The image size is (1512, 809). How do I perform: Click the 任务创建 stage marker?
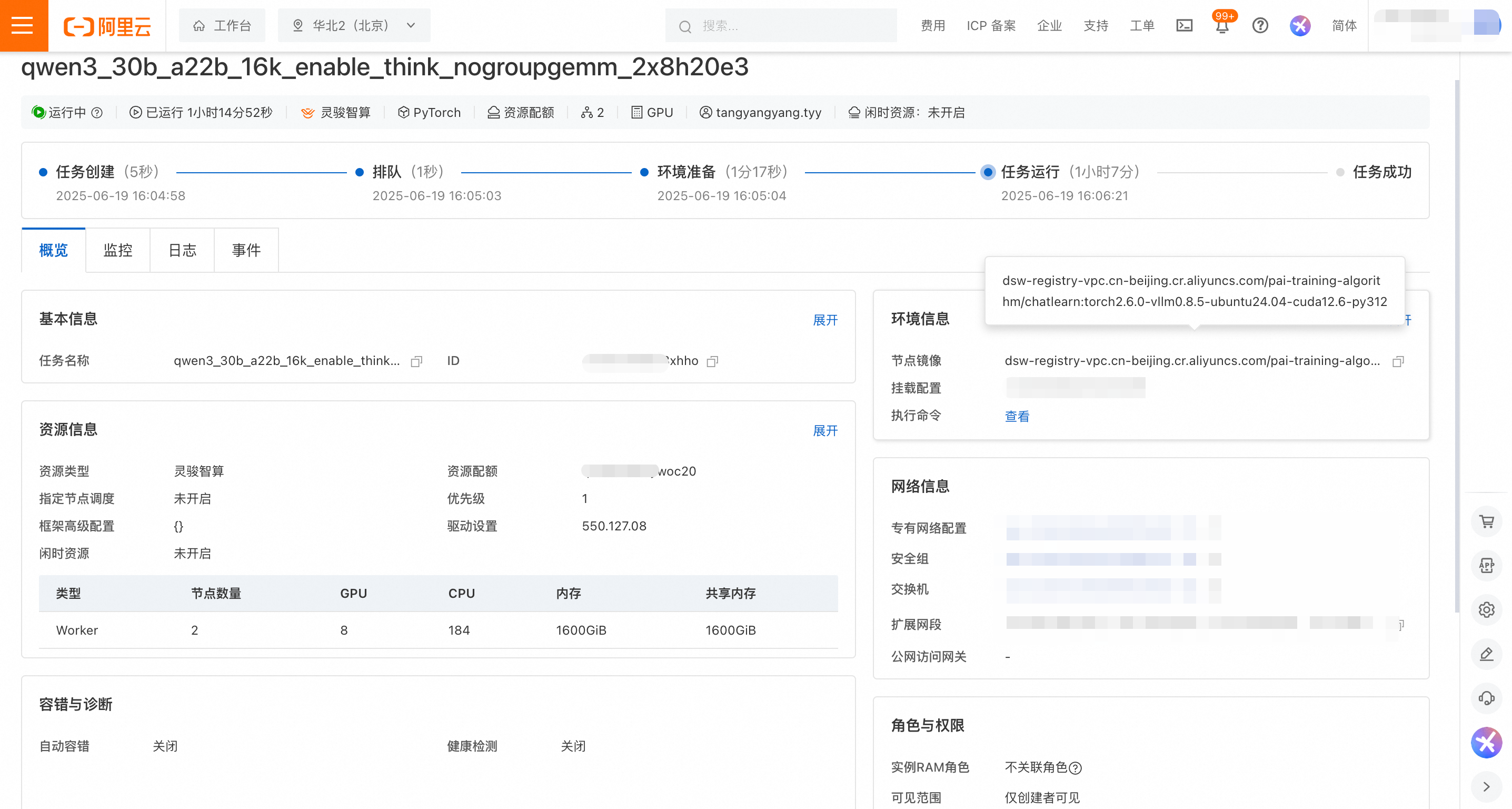[x=43, y=172]
